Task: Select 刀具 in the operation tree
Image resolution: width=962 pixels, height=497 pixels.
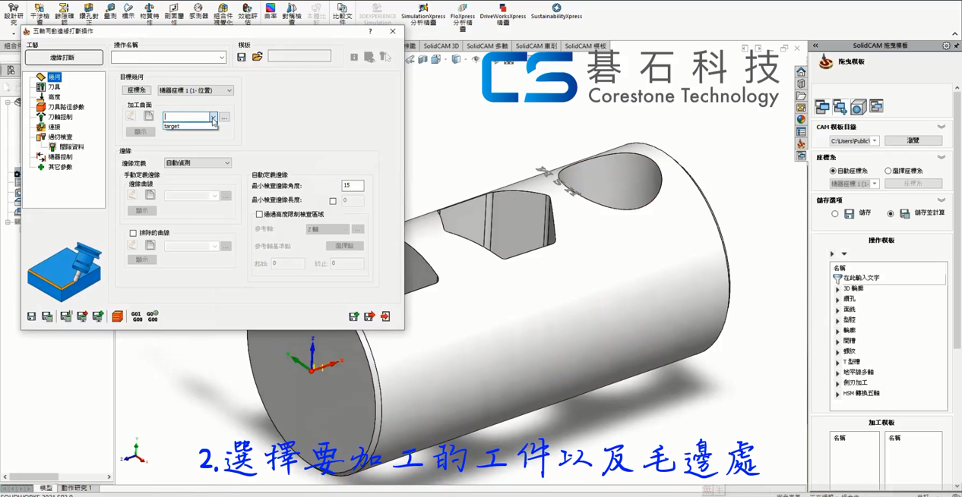Action: pyautogui.click(x=54, y=87)
